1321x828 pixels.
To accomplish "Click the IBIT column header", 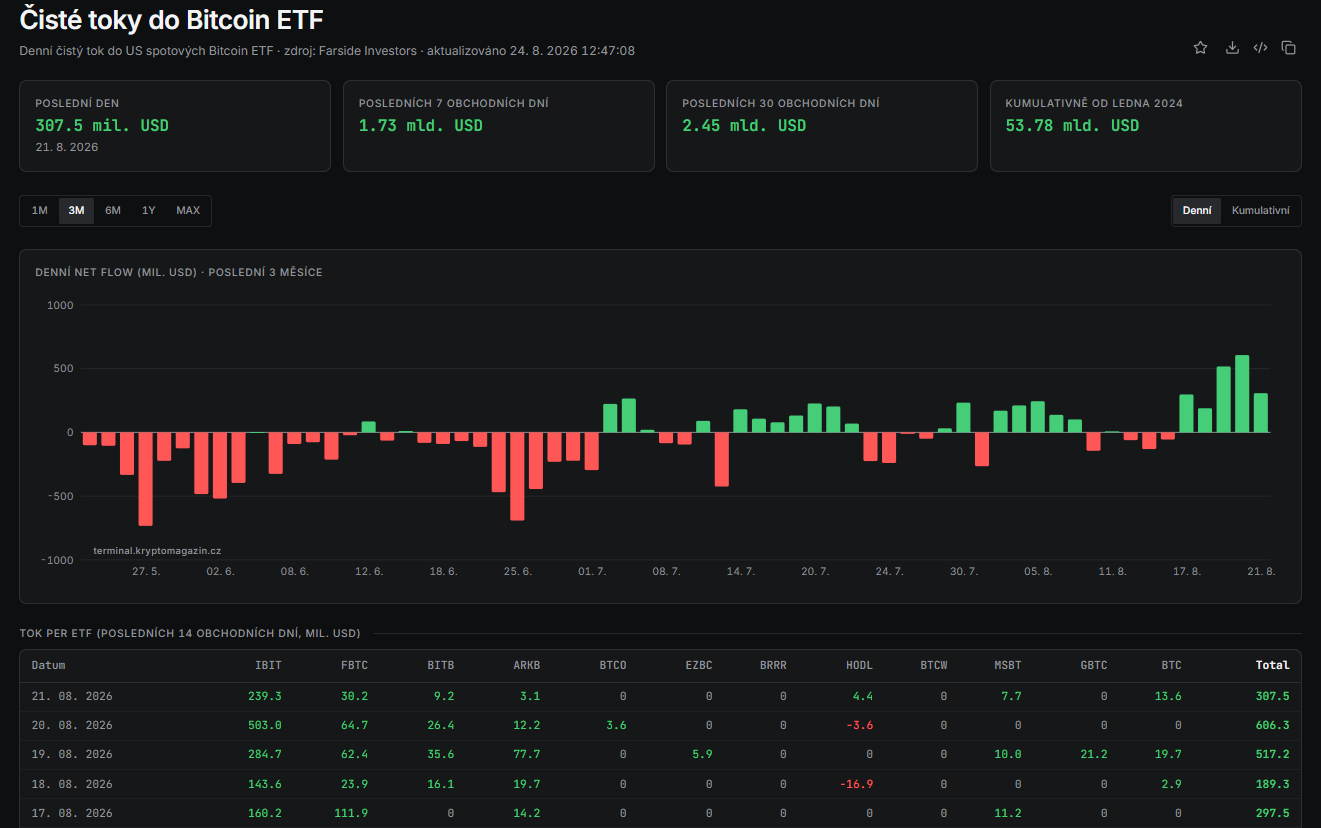I will tap(269, 665).
